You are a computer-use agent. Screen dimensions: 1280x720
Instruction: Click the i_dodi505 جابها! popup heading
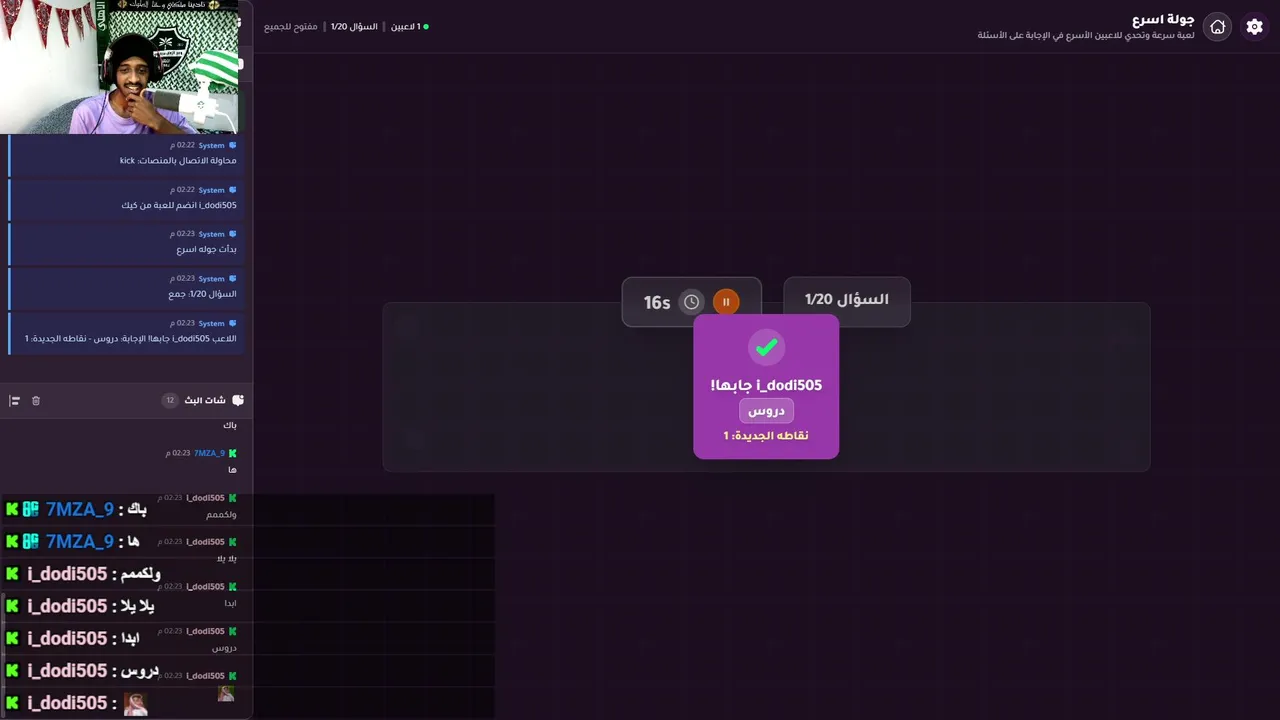[x=766, y=385]
